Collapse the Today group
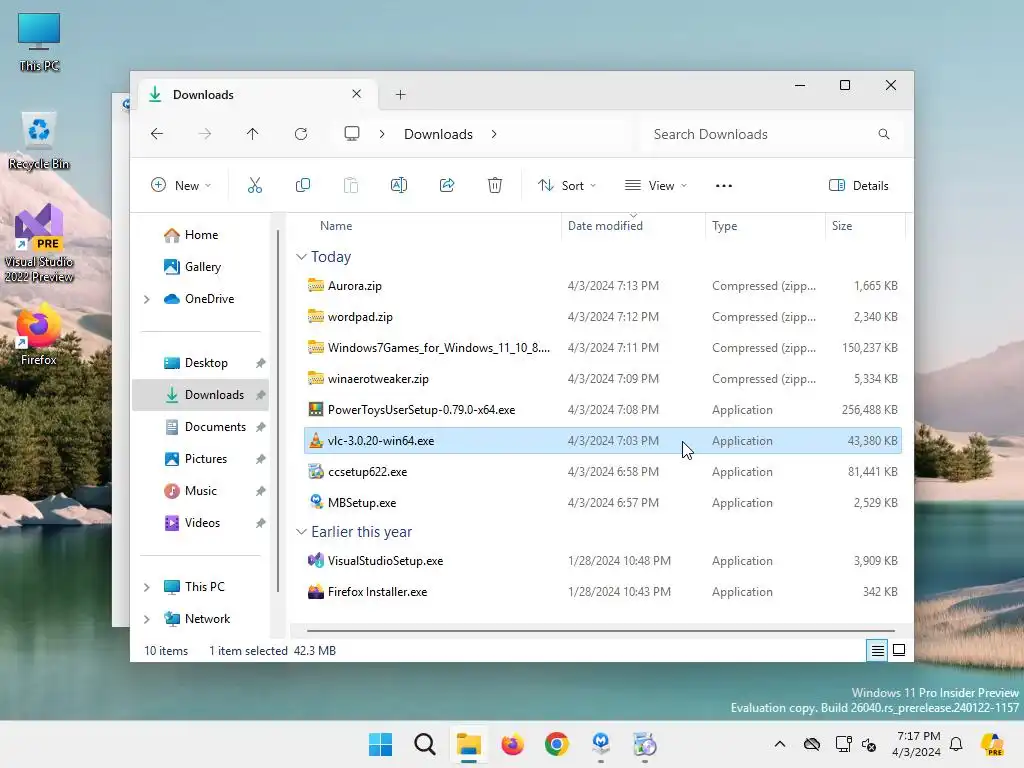Viewport: 1024px width, 768px height. [x=301, y=257]
